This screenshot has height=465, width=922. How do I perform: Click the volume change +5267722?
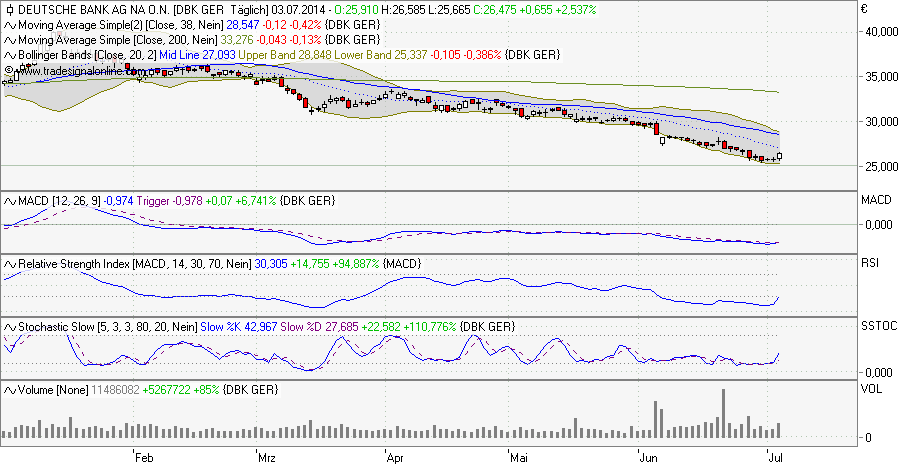coord(166,390)
